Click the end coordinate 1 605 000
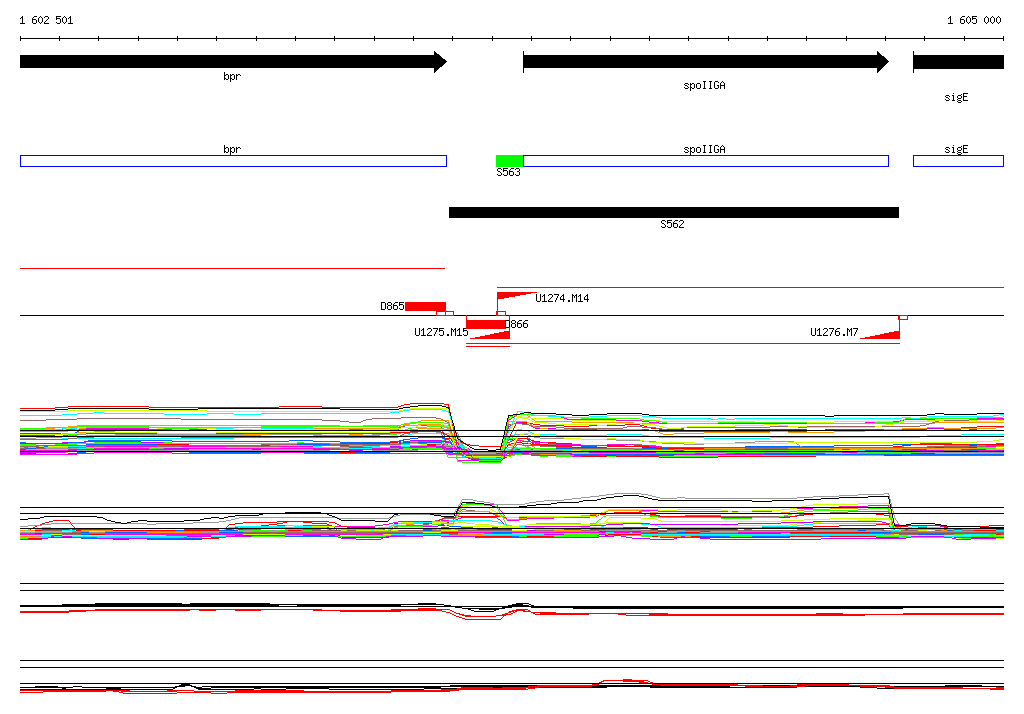1024x714 pixels. pyautogui.click(x=974, y=20)
